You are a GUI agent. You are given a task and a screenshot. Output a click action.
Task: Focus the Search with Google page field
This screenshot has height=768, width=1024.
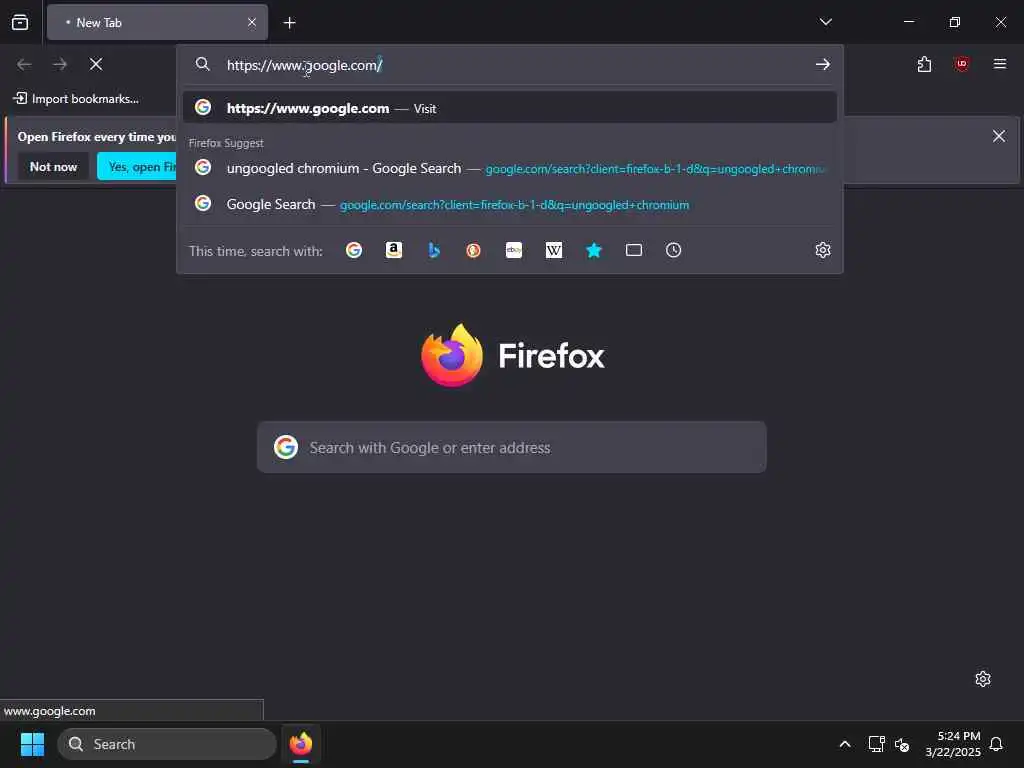click(511, 447)
